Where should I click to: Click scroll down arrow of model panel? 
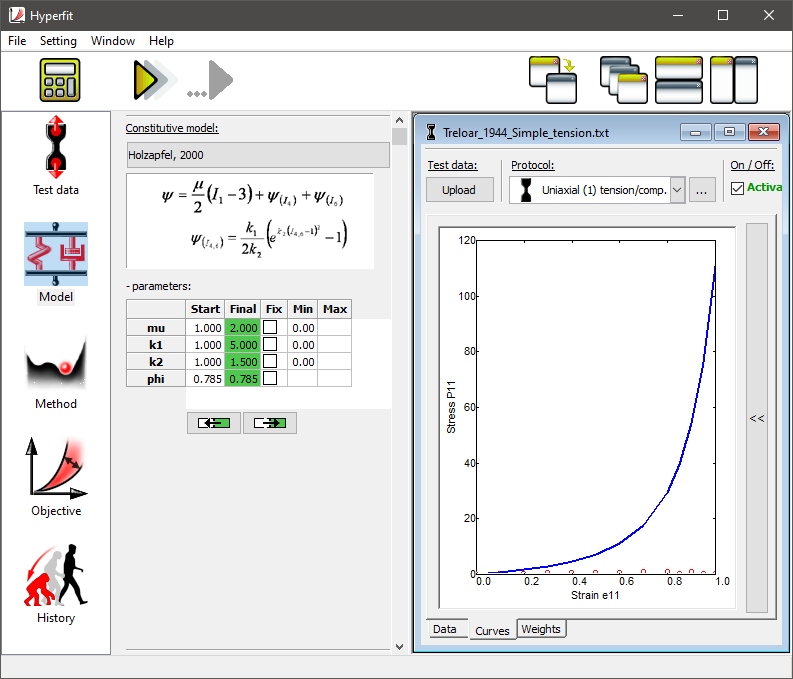point(399,647)
